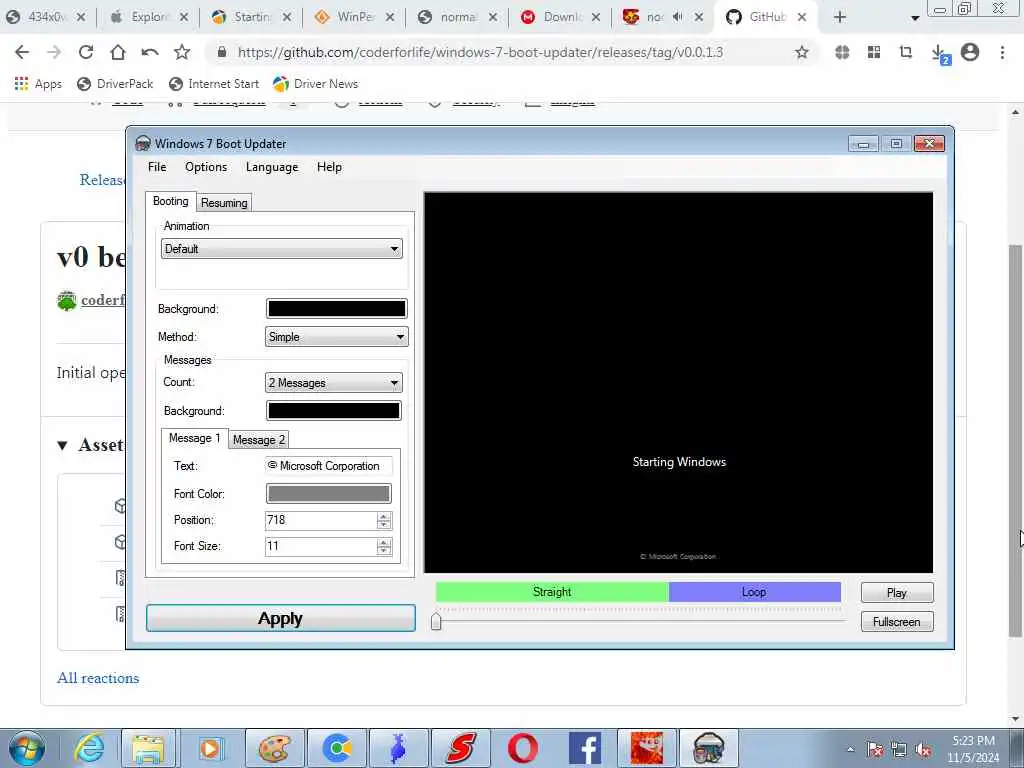Viewport: 1024px width, 768px height.
Task: Open the Internet Start bookmark
Action: coord(214,84)
